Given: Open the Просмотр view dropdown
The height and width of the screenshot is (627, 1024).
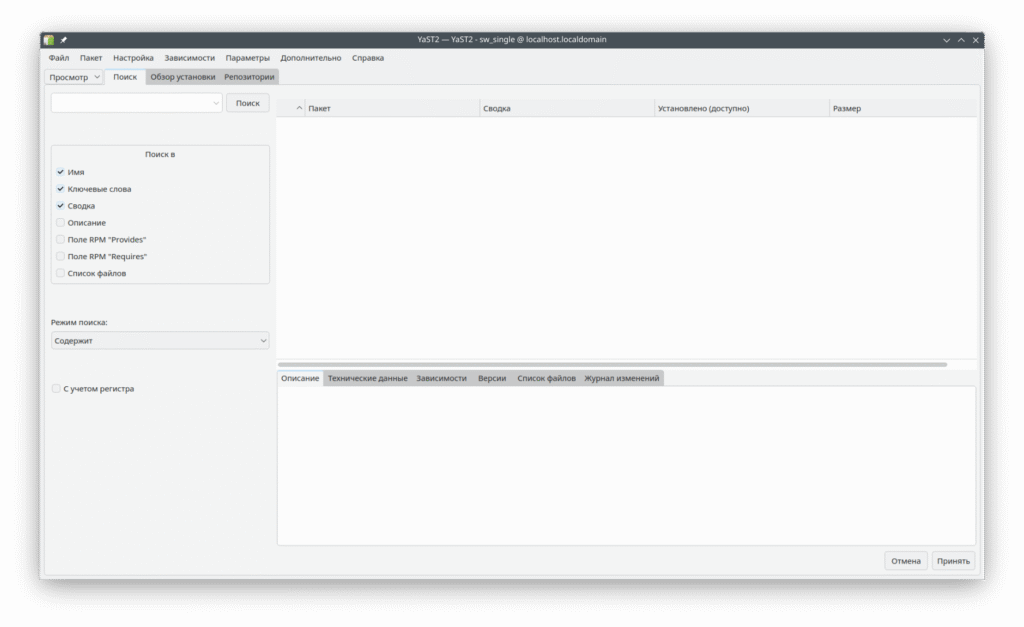Looking at the screenshot, I should (x=74, y=77).
